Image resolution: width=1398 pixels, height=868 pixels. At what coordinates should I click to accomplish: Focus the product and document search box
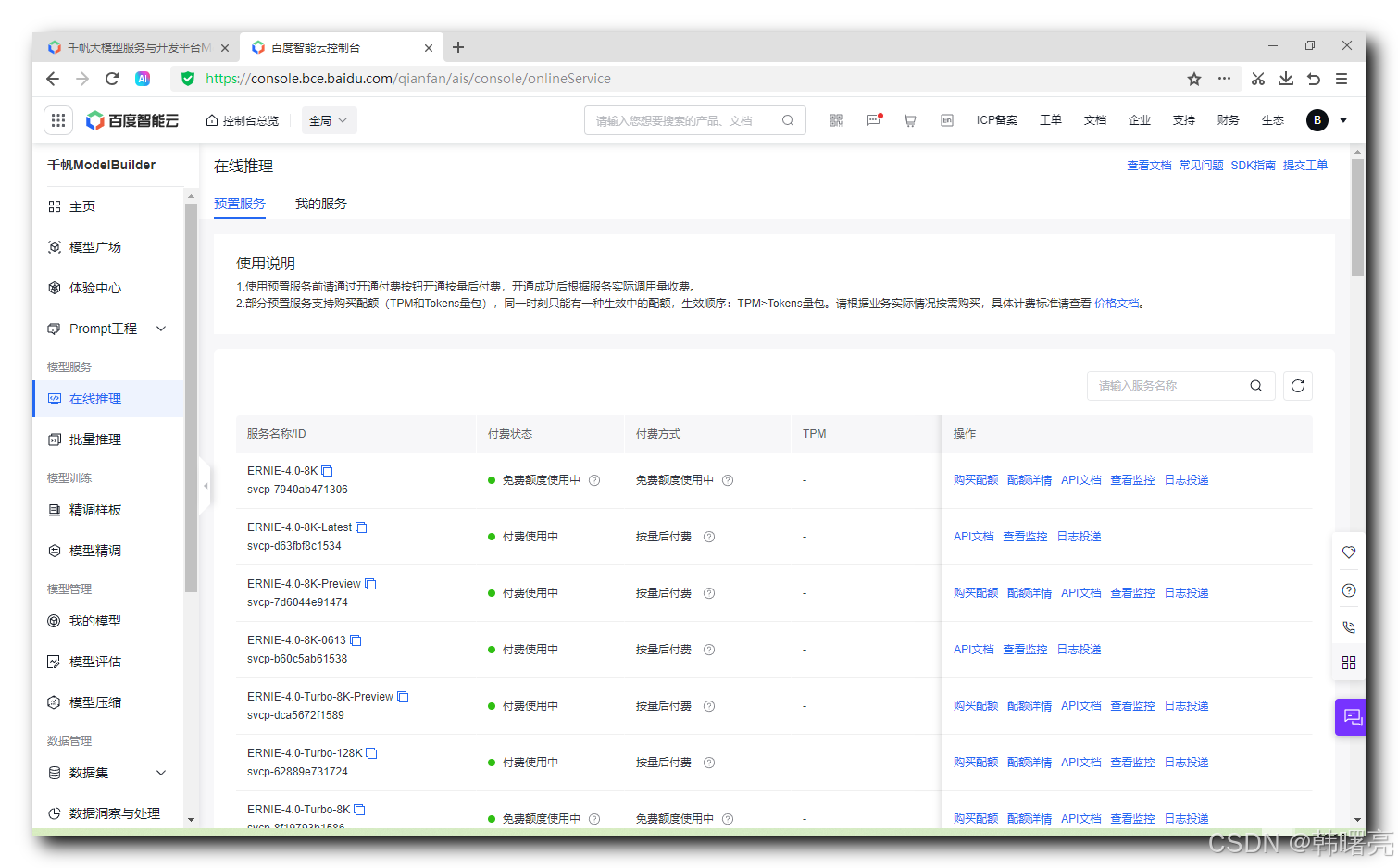pyautogui.click(x=695, y=120)
